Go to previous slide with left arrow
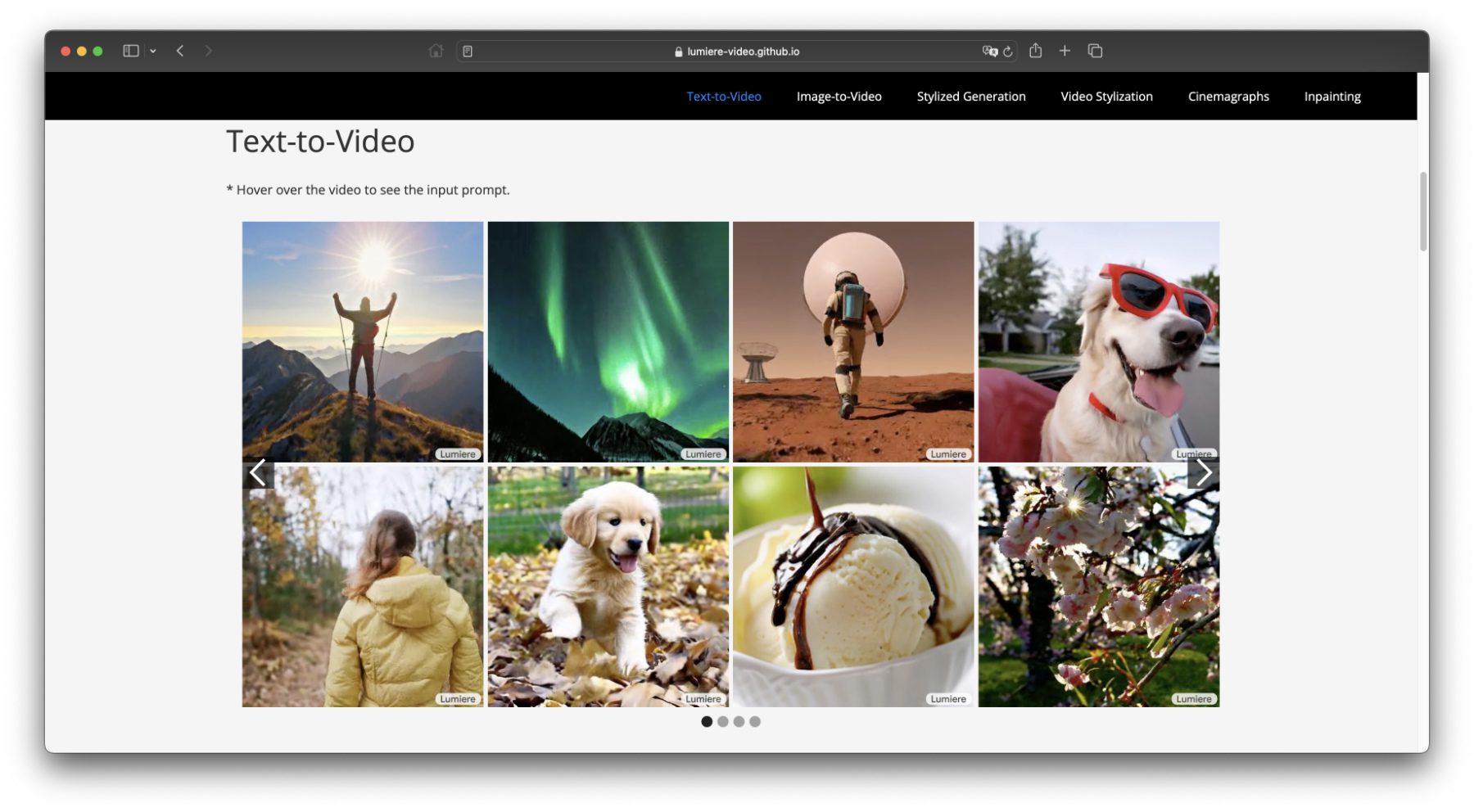Screen dimensions: 1474x812 pyautogui.click(x=258, y=472)
